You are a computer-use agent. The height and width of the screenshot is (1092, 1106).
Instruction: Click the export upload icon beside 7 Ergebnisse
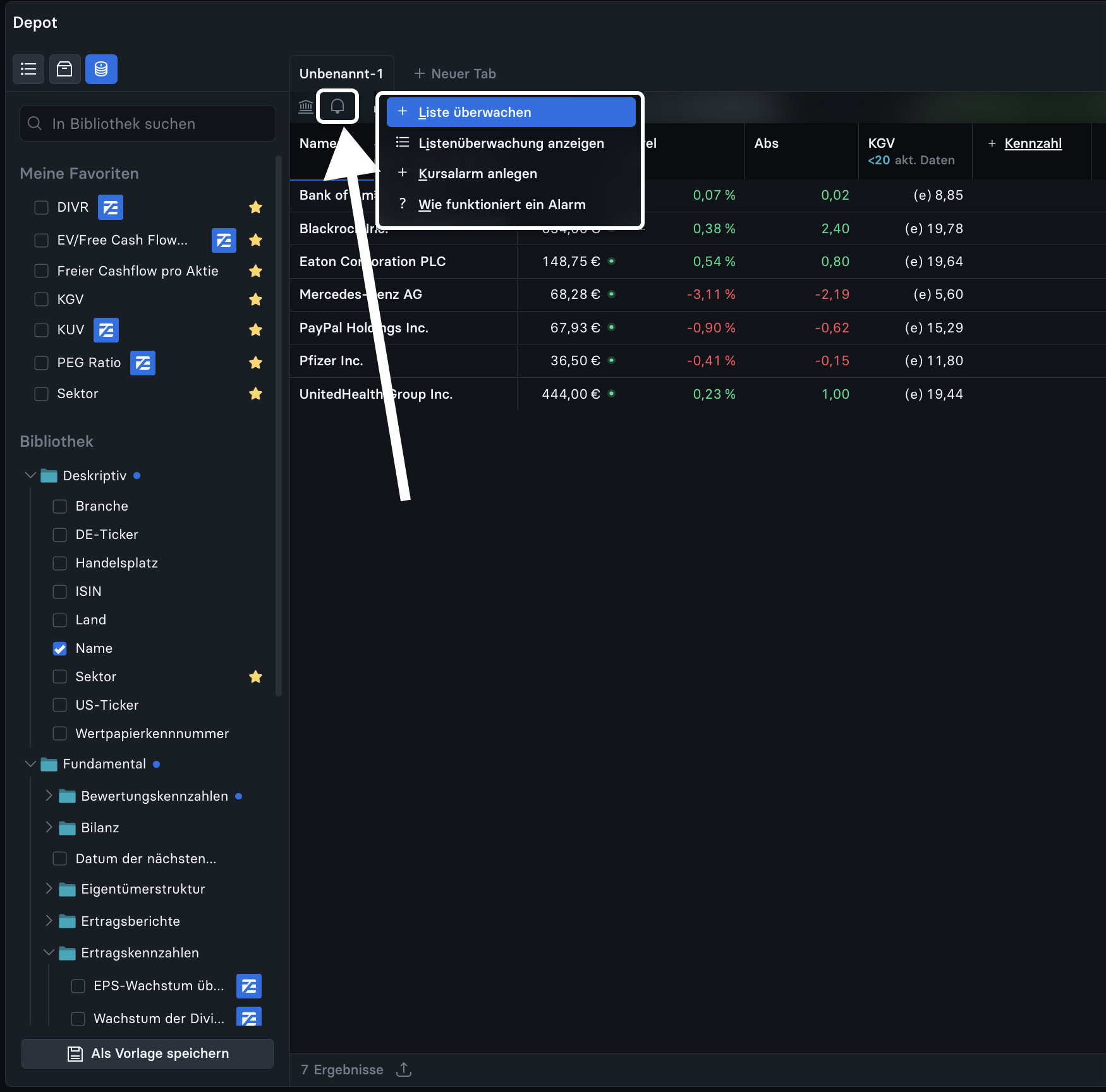click(403, 1070)
